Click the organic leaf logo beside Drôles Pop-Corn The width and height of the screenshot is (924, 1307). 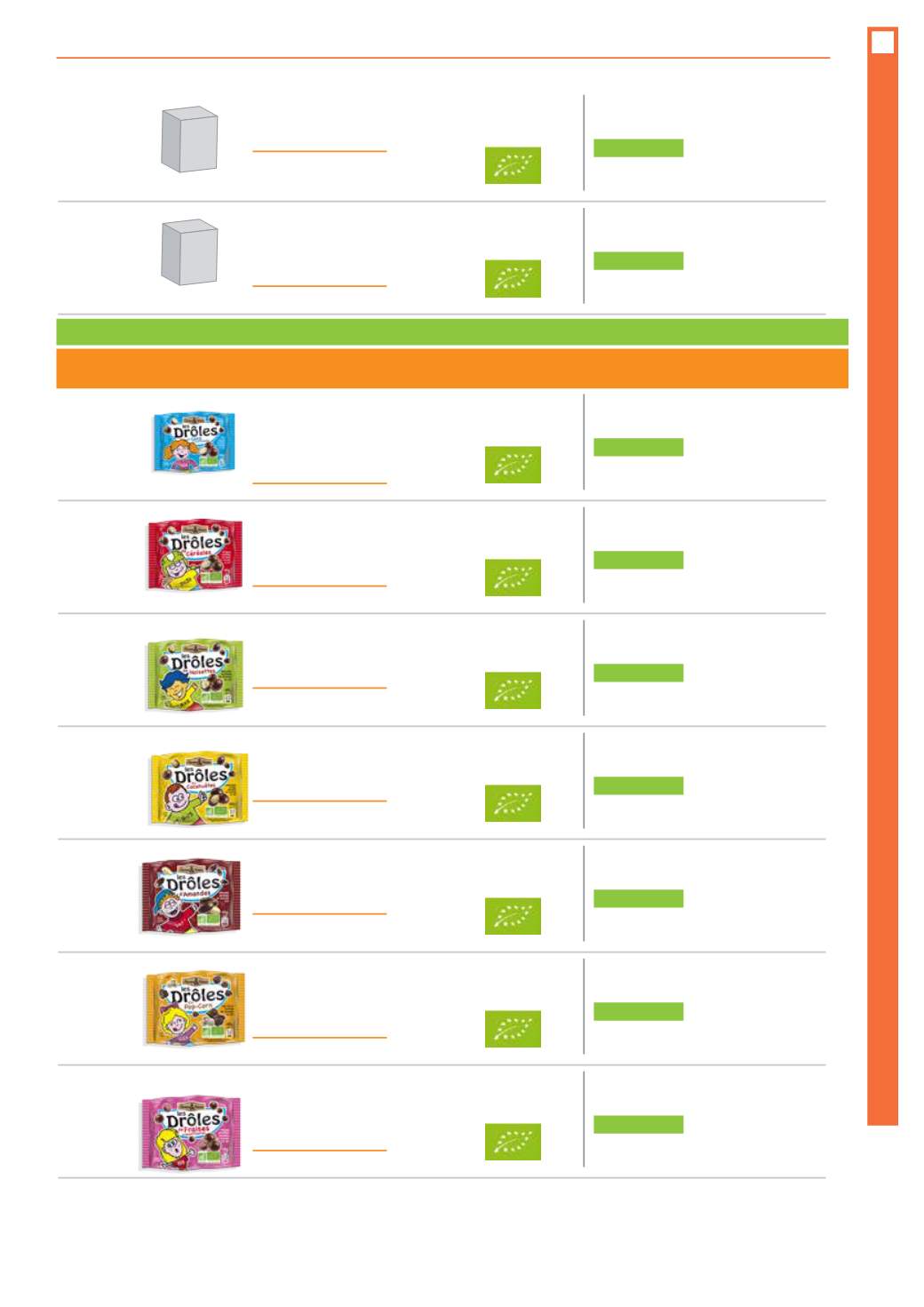513,1029
